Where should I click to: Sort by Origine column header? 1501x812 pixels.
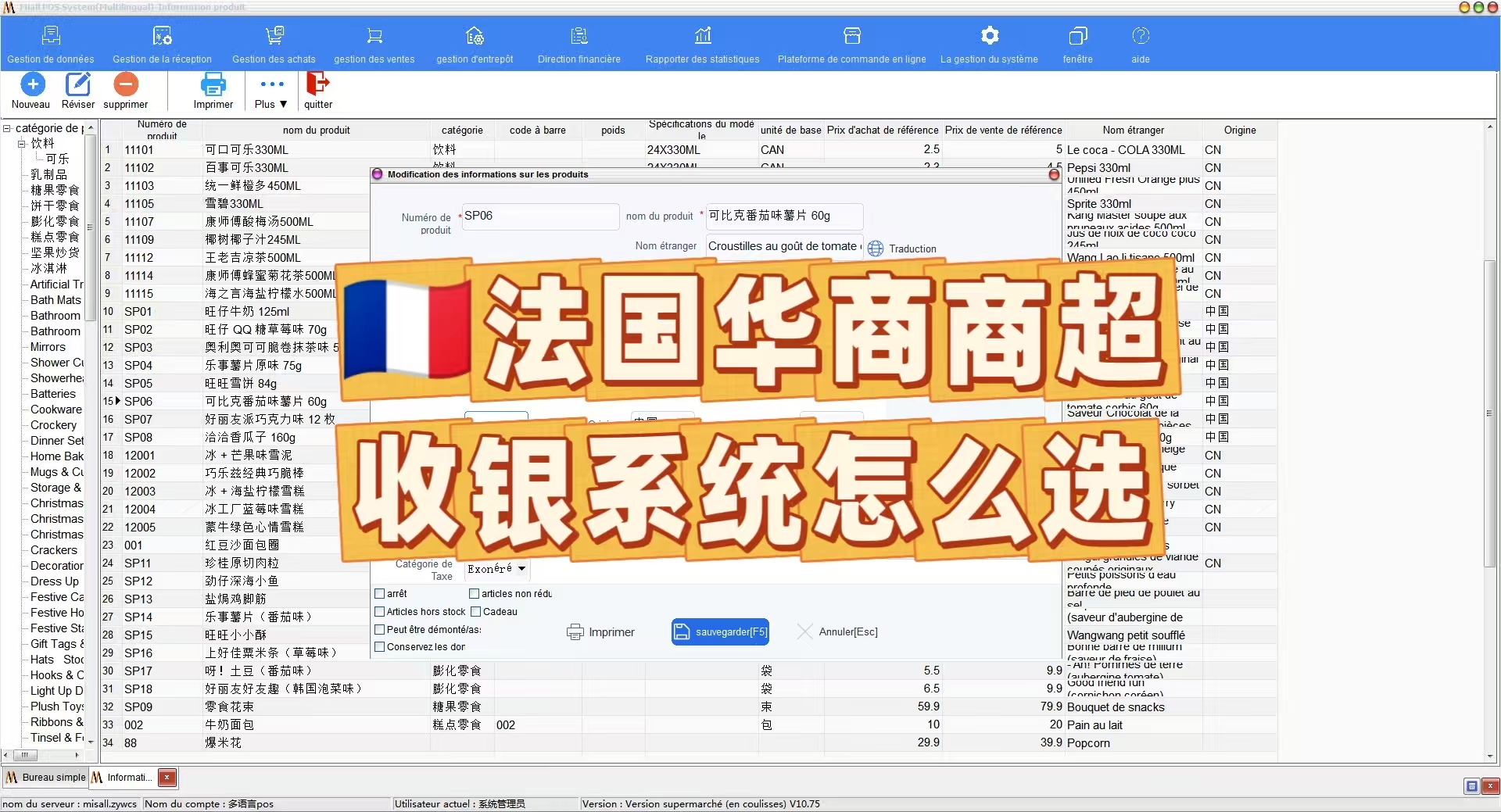tap(1240, 131)
